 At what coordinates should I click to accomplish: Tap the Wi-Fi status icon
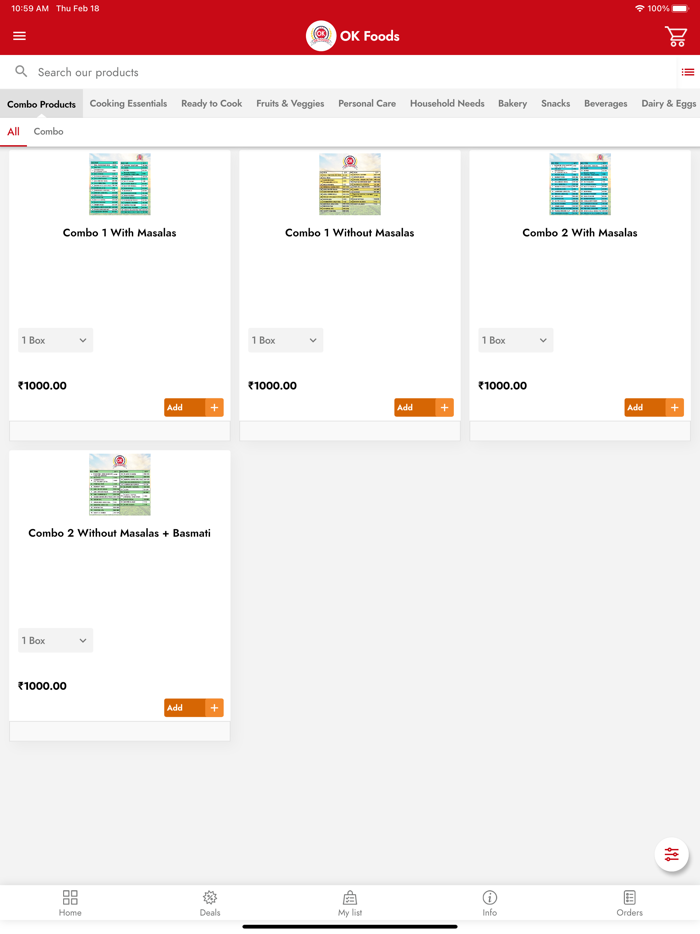point(639,8)
